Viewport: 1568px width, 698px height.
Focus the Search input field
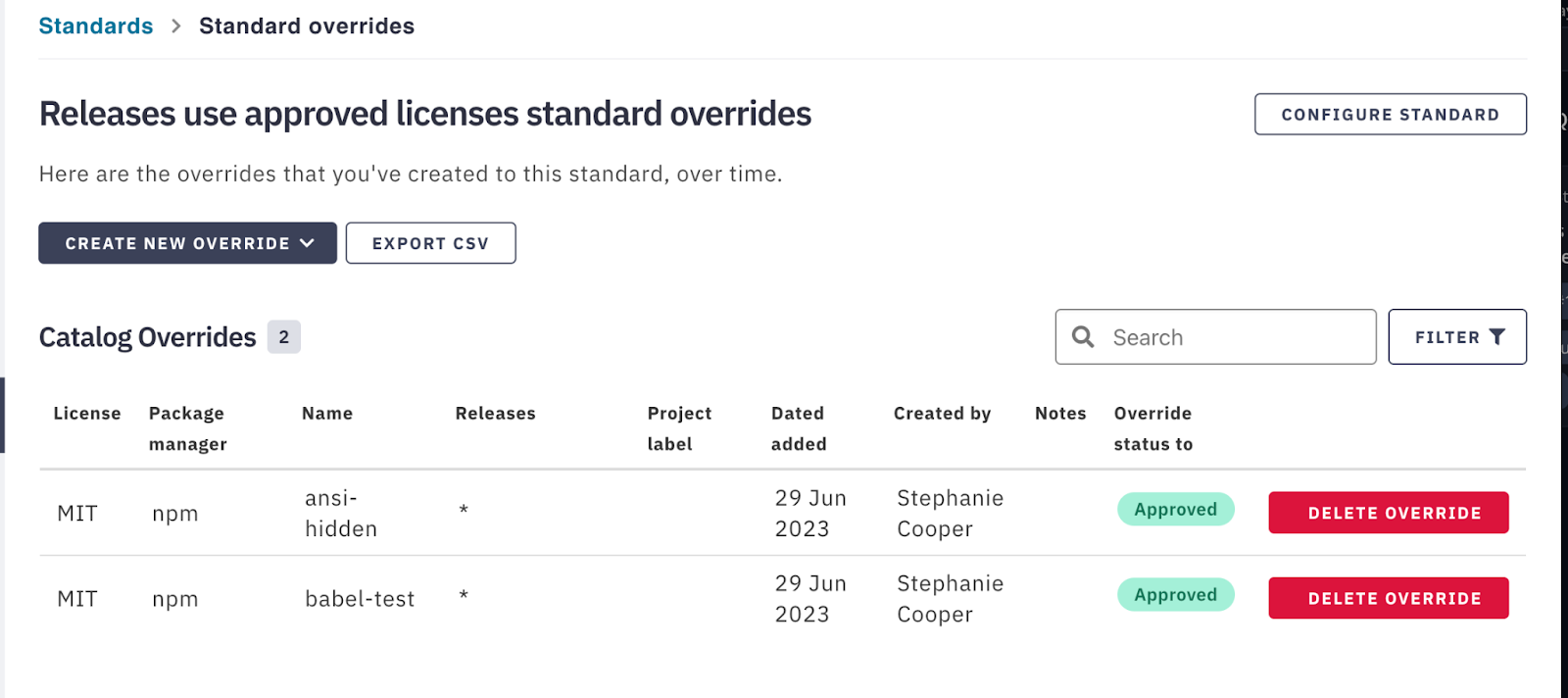pyautogui.click(x=1215, y=337)
